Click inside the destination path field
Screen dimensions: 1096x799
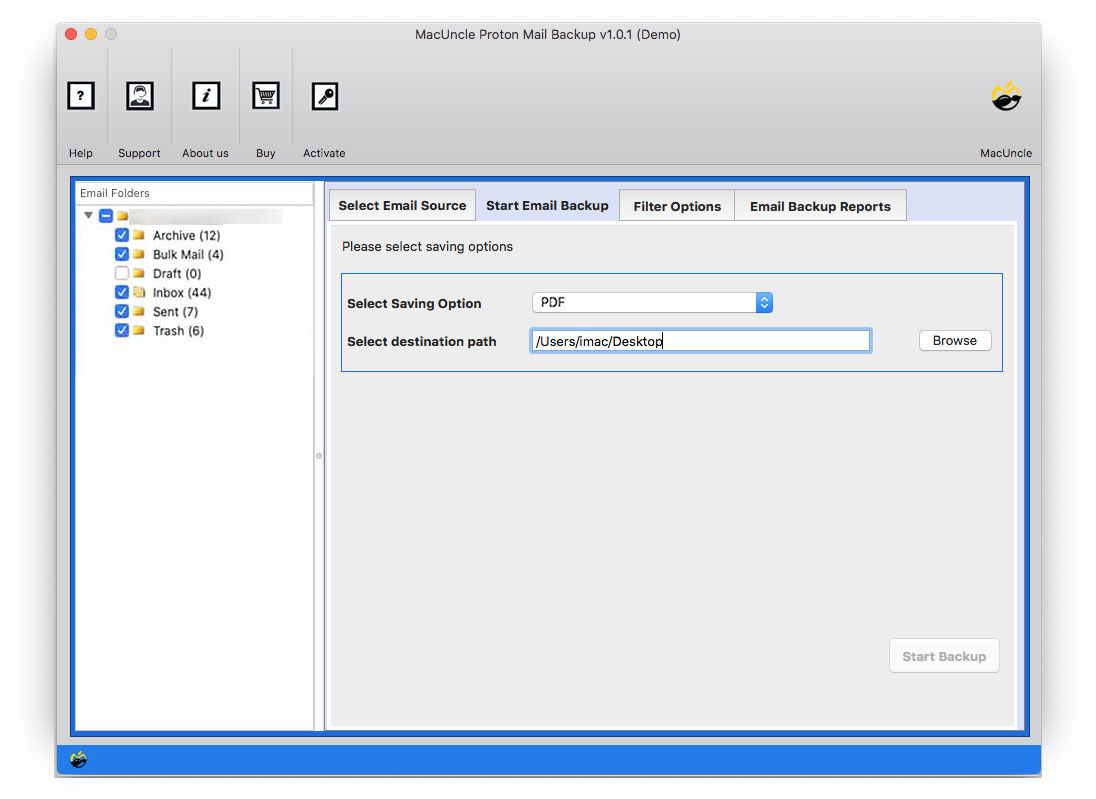click(700, 340)
